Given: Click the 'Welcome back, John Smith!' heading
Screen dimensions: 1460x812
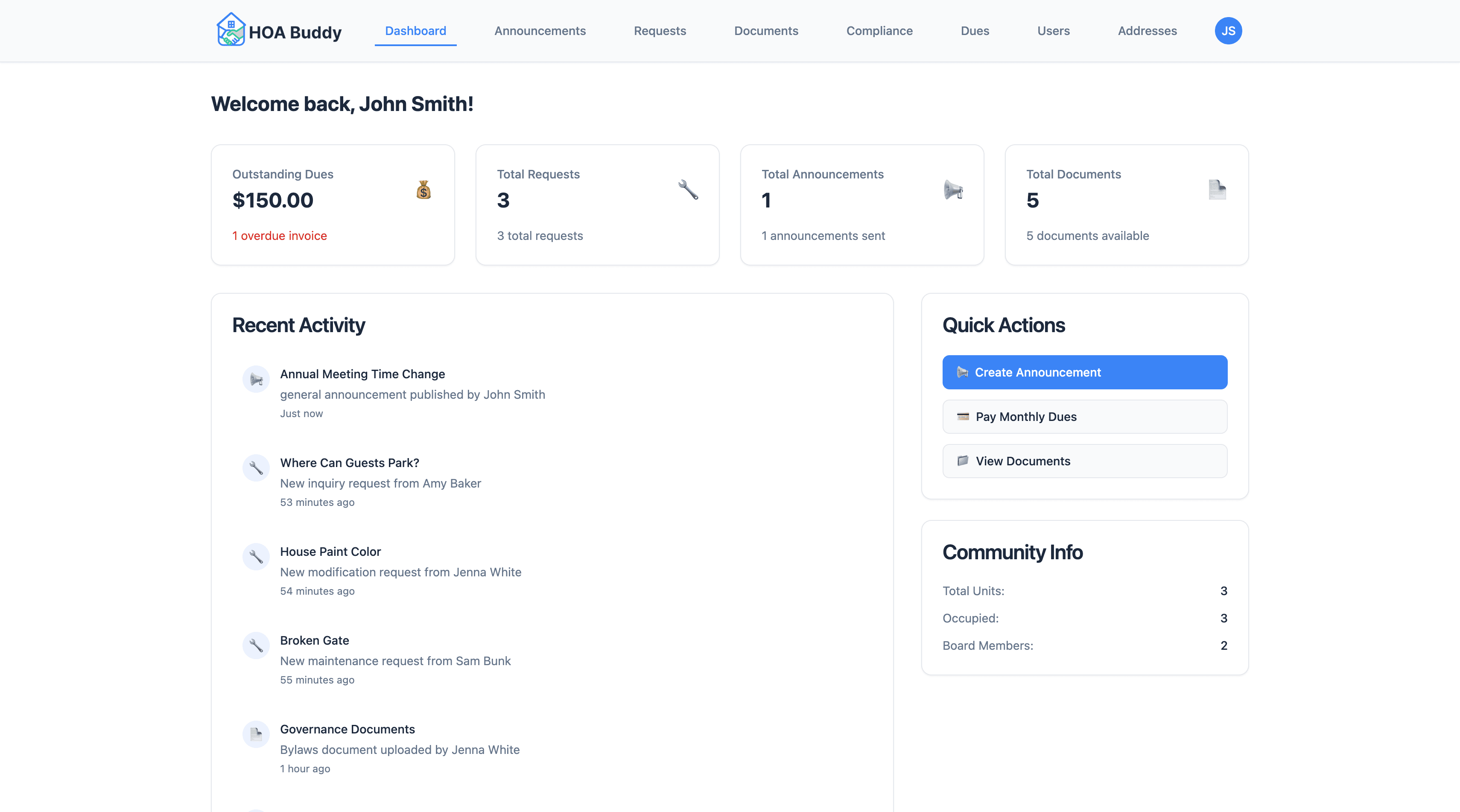Looking at the screenshot, I should pos(342,104).
